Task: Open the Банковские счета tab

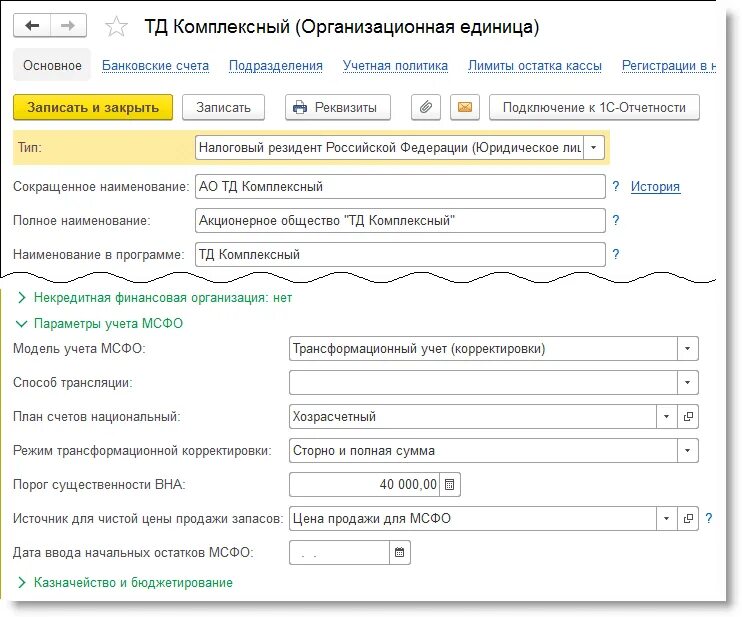Action: pos(155,66)
